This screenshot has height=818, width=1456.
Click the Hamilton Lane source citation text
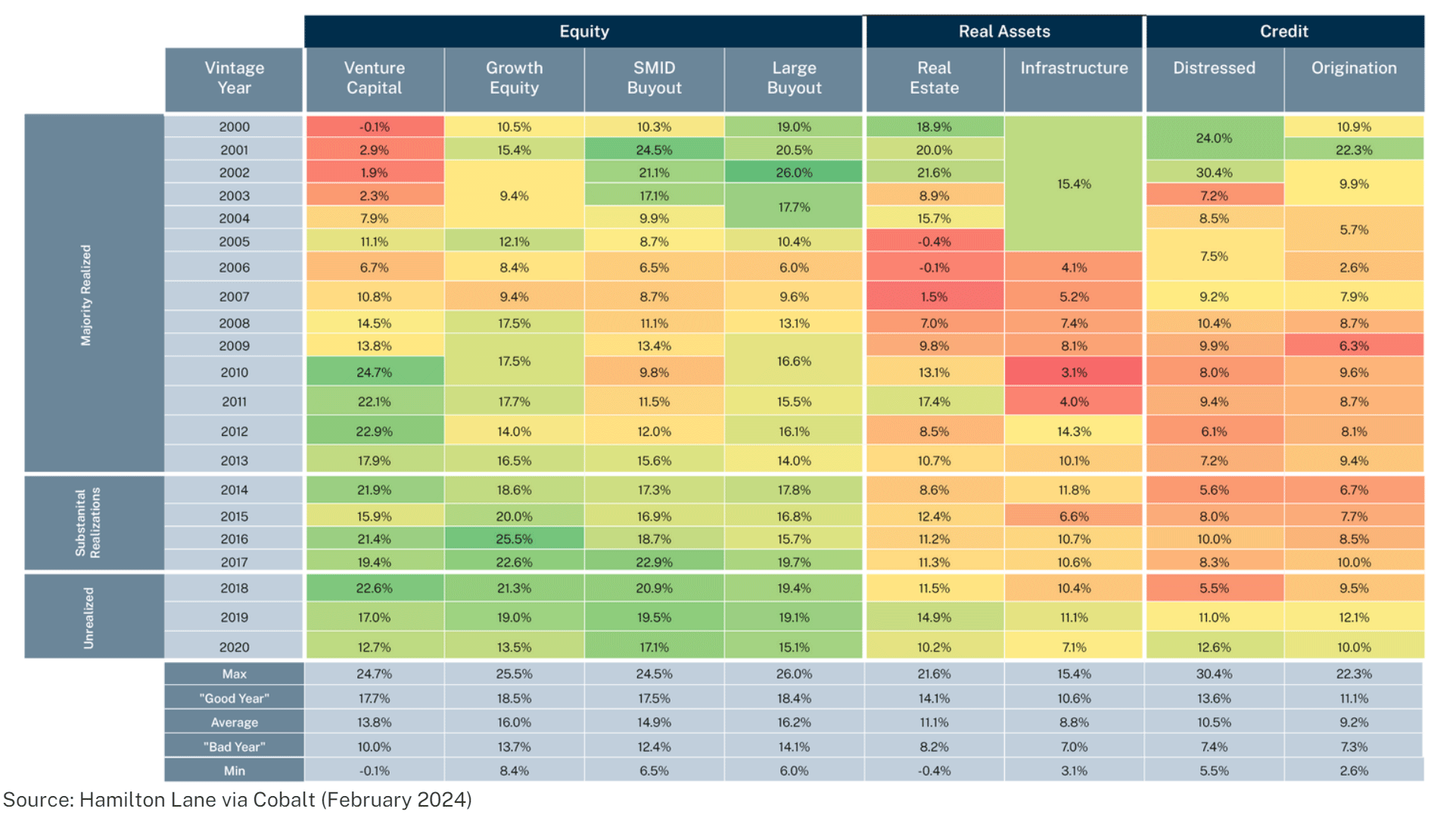[238, 800]
